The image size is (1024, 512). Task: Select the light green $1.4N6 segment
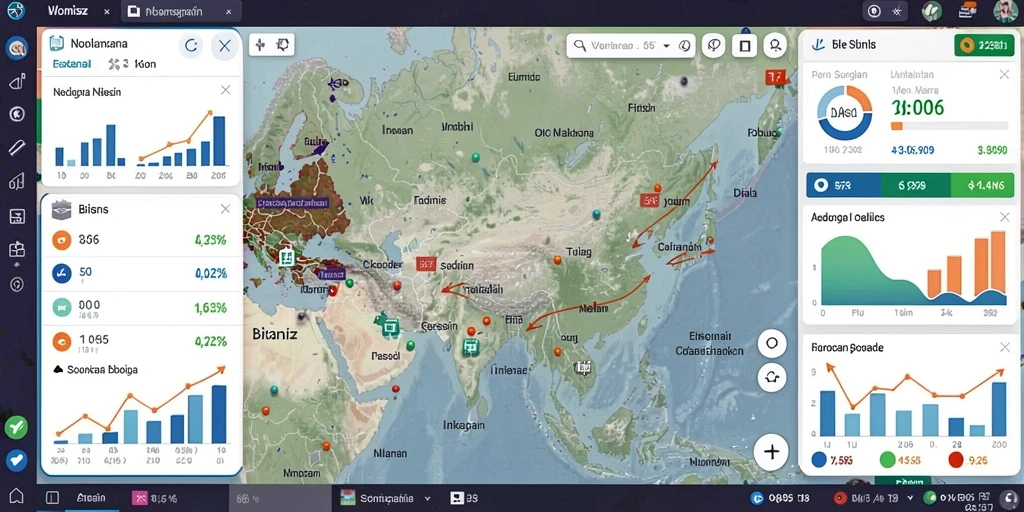982,185
